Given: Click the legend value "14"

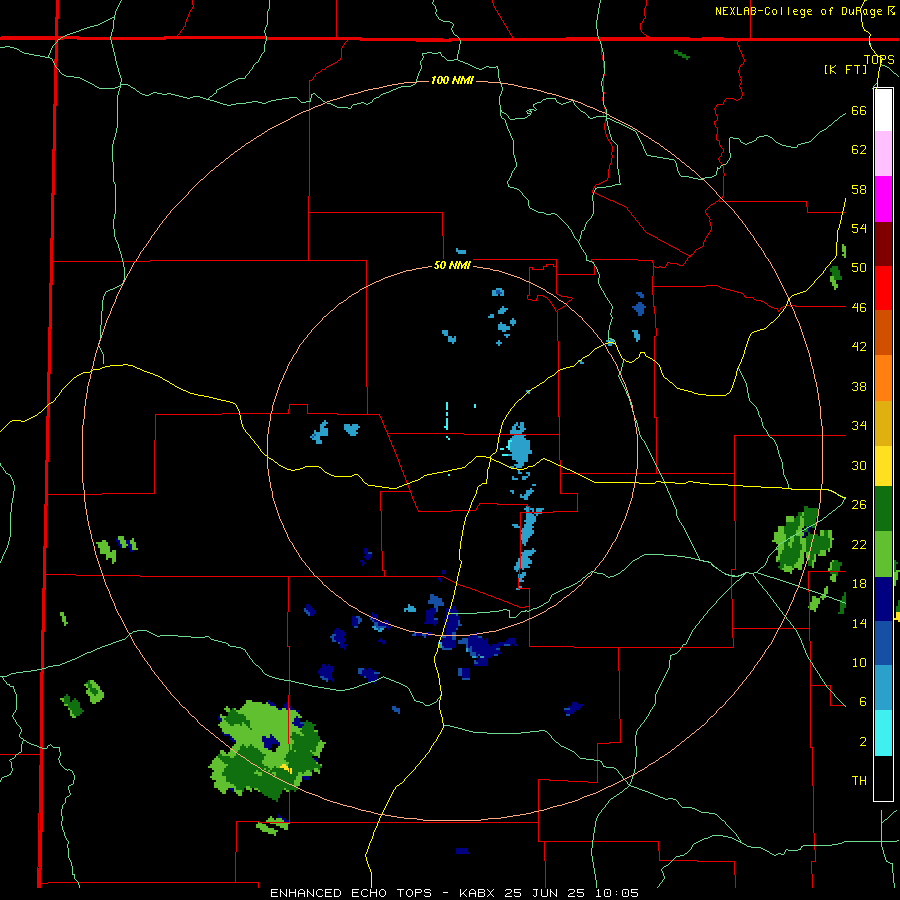Looking at the screenshot, I should [859, 623].
